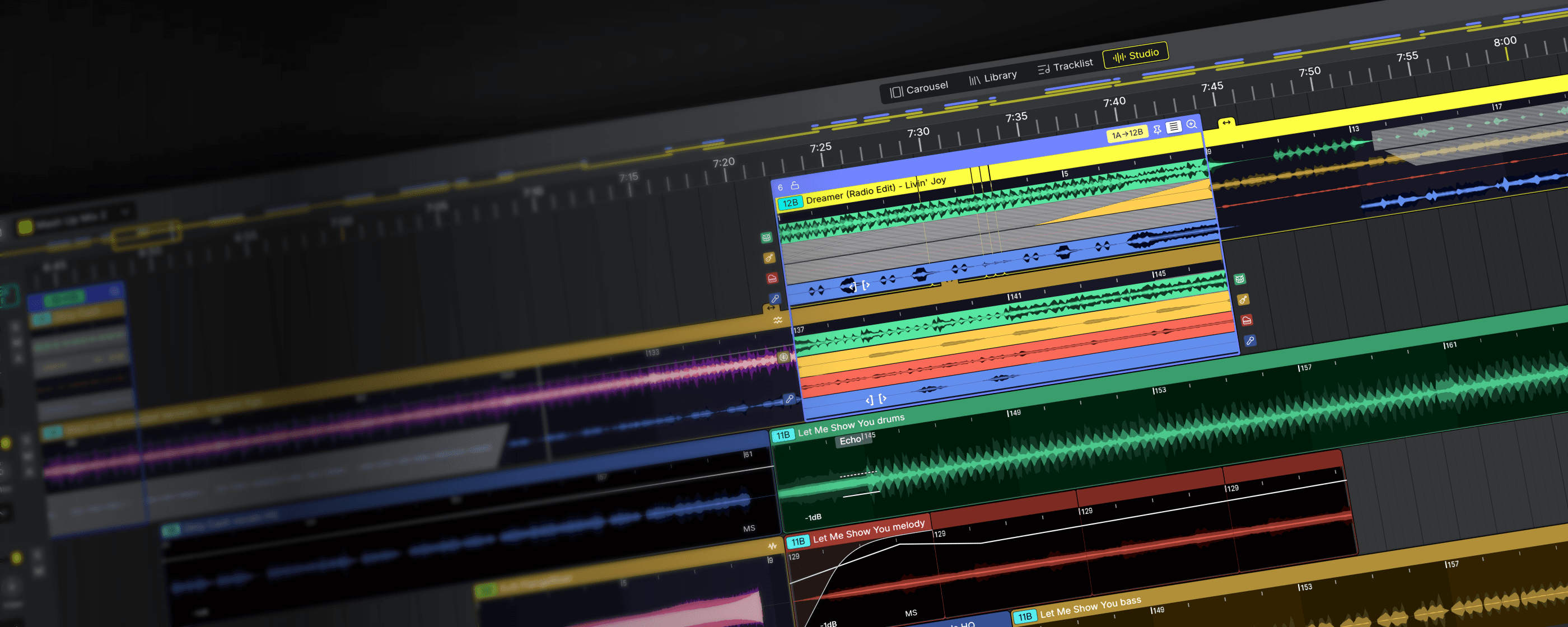This screenshot has height=627, width=1568.
Task: Select the Let Me Show You drums clip title
Action: coord(851,425)
